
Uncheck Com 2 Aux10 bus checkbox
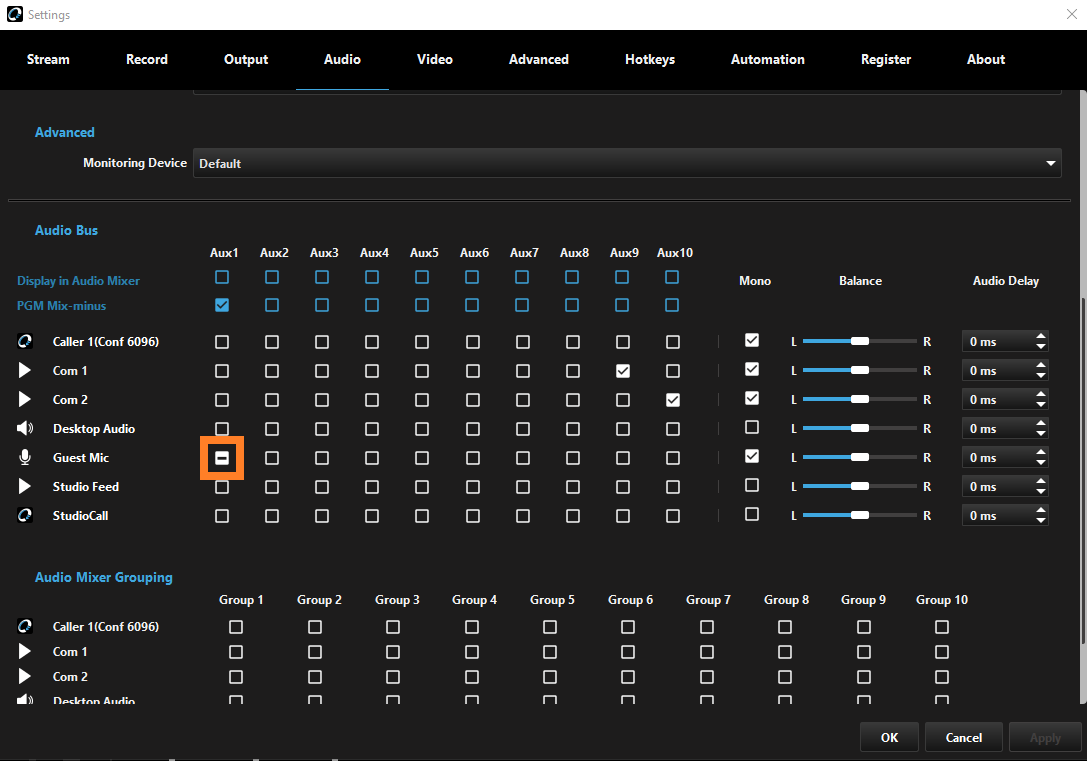click(672, 400)
